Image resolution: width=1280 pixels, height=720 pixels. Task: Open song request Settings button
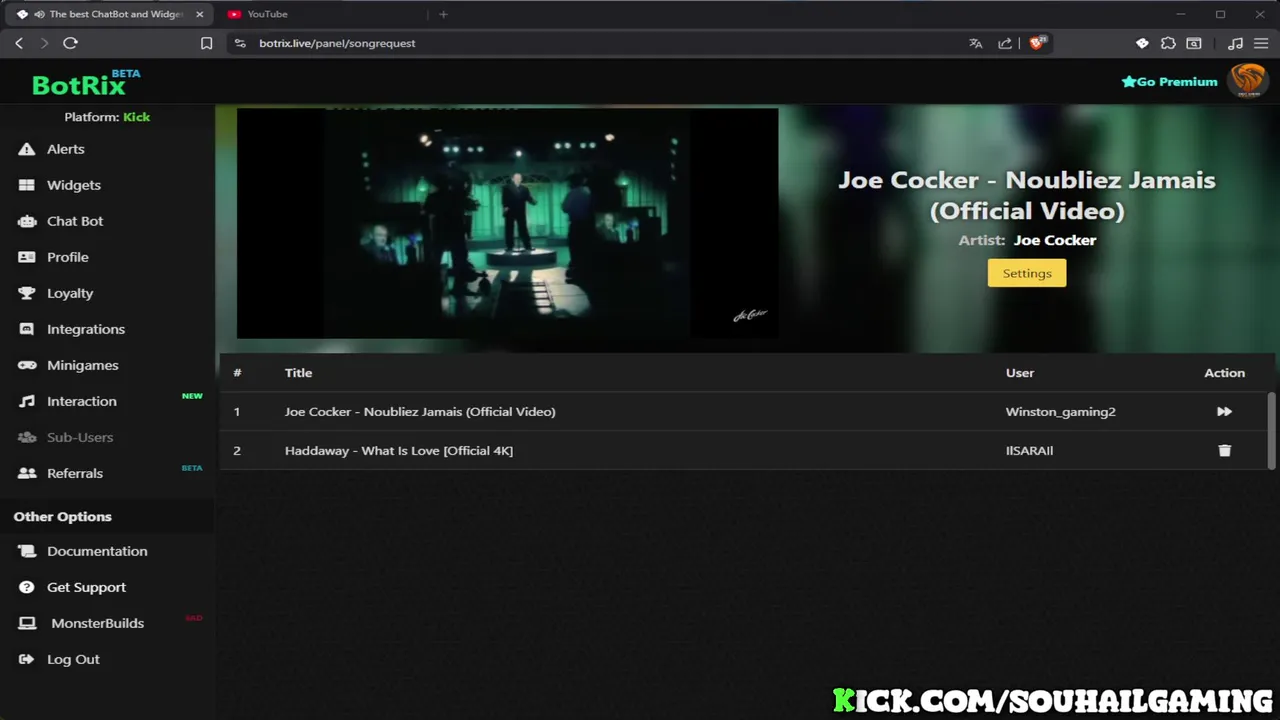click(1027, 273)
